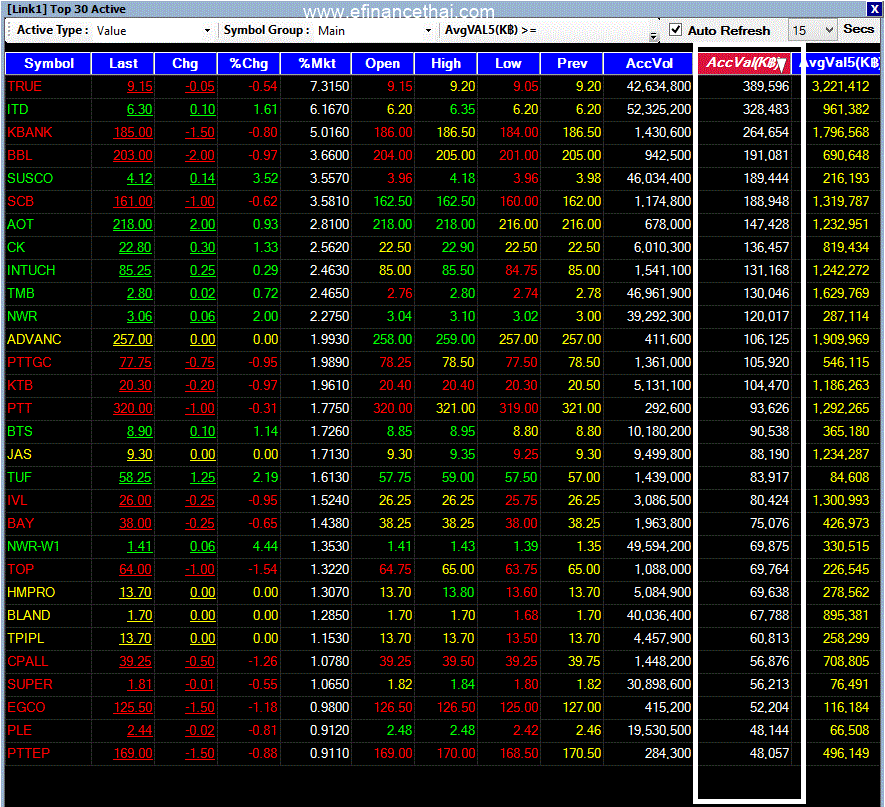Click INTUCH's last price 85.25

tap(135, 270)
